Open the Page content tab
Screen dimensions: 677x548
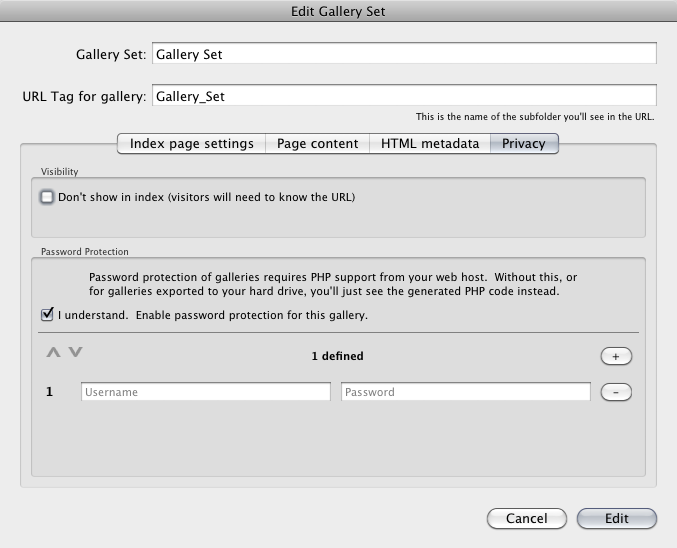(317, 143)
